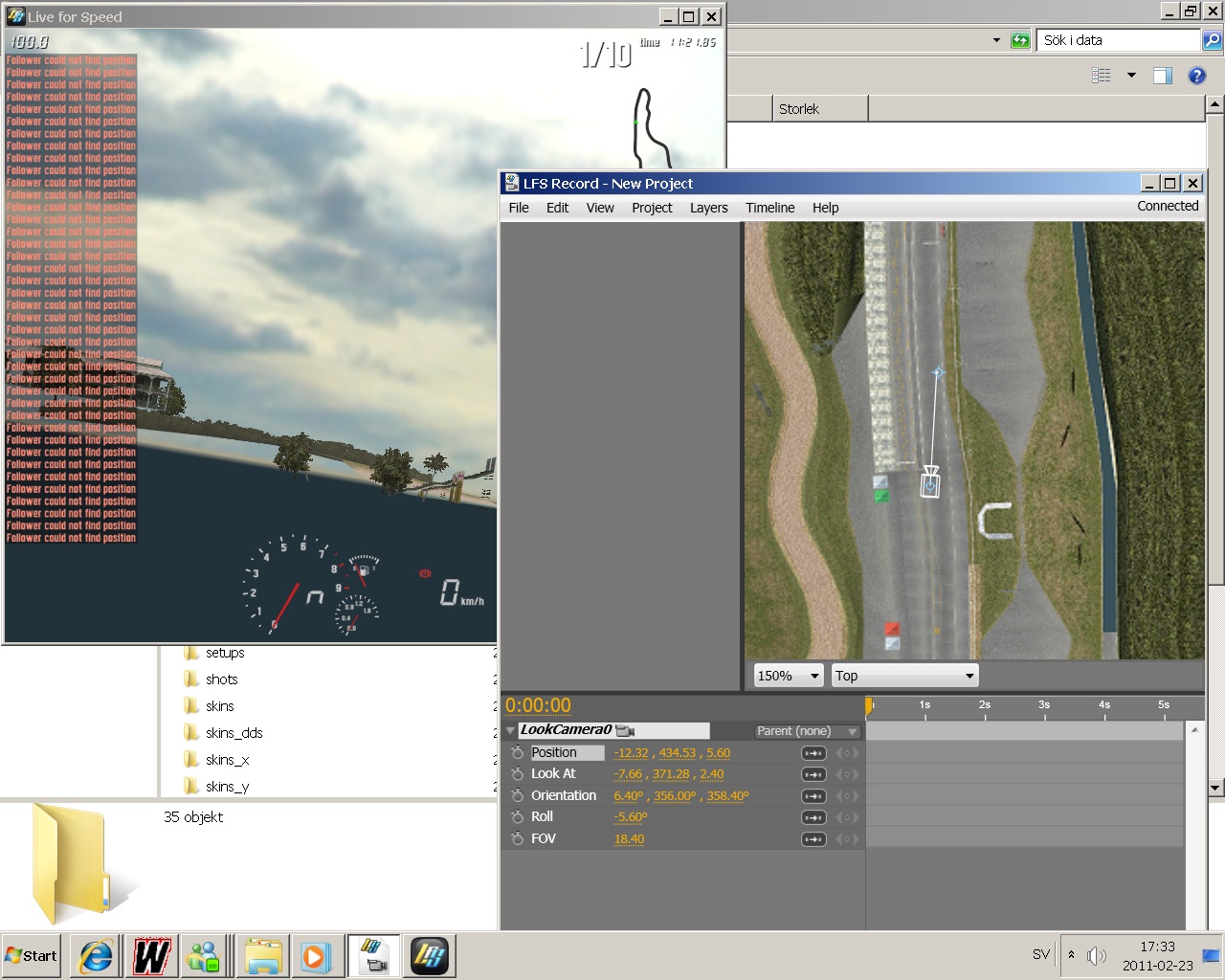Edit the Roll value -5.60°
The width and height of the screenshot is (1225, 980).
[631, 817]
